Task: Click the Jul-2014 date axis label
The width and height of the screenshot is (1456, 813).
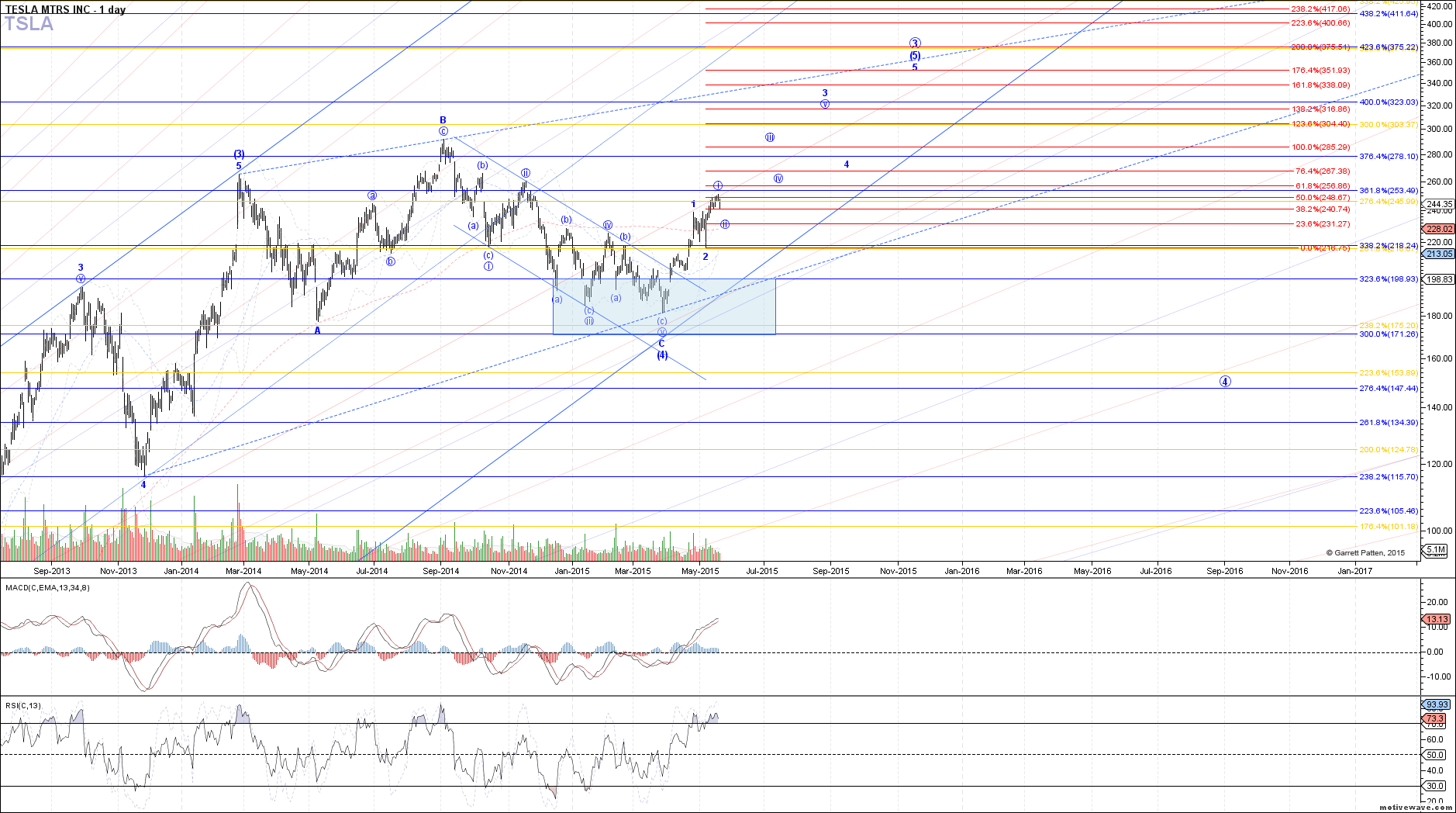Action: pyautogui.click(x=372, y=571)
